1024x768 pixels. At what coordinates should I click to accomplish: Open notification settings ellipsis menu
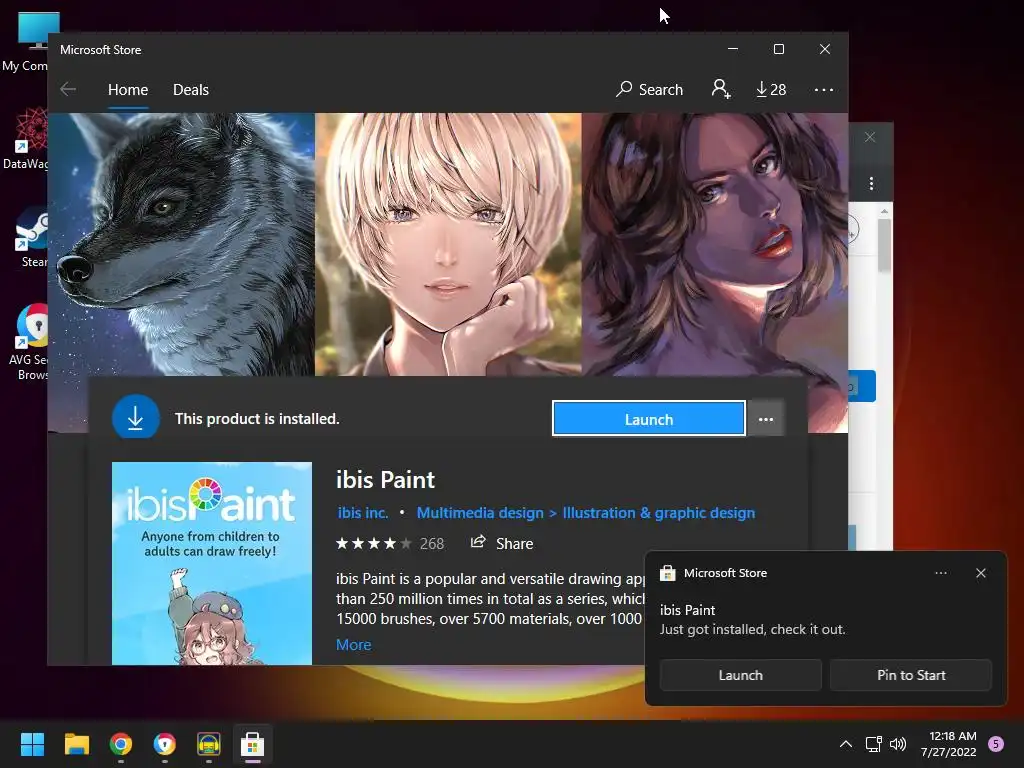pos(941,573)
